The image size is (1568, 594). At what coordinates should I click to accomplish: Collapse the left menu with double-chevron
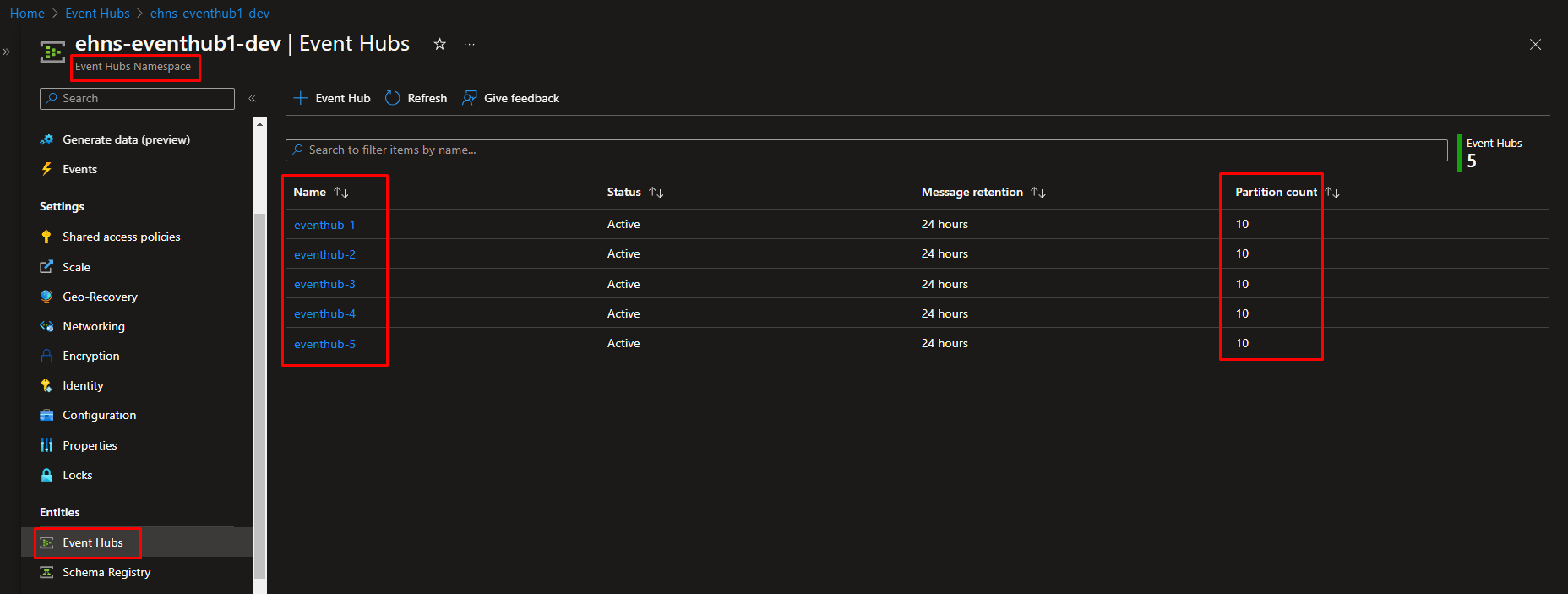click(252, 99)
